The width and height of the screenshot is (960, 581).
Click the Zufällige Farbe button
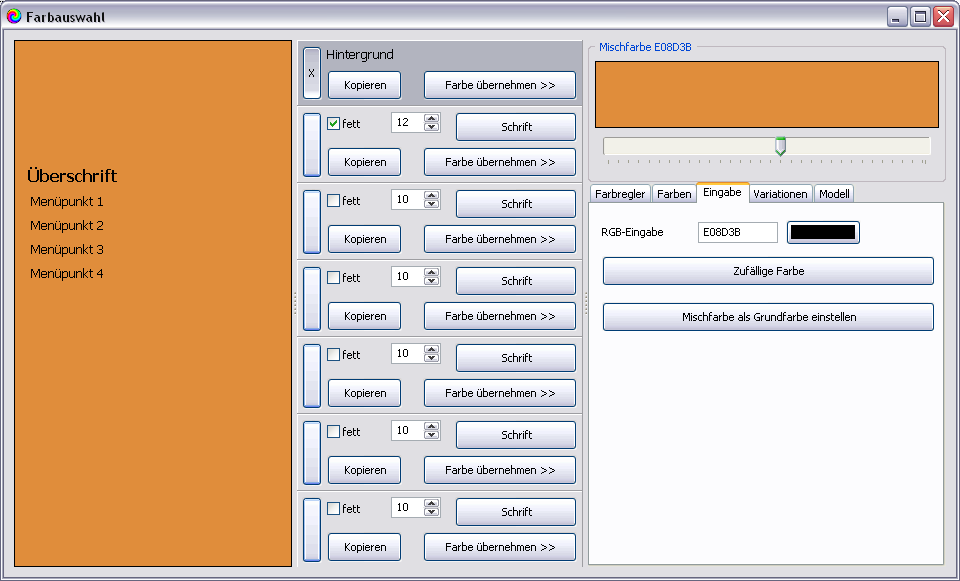768,271
